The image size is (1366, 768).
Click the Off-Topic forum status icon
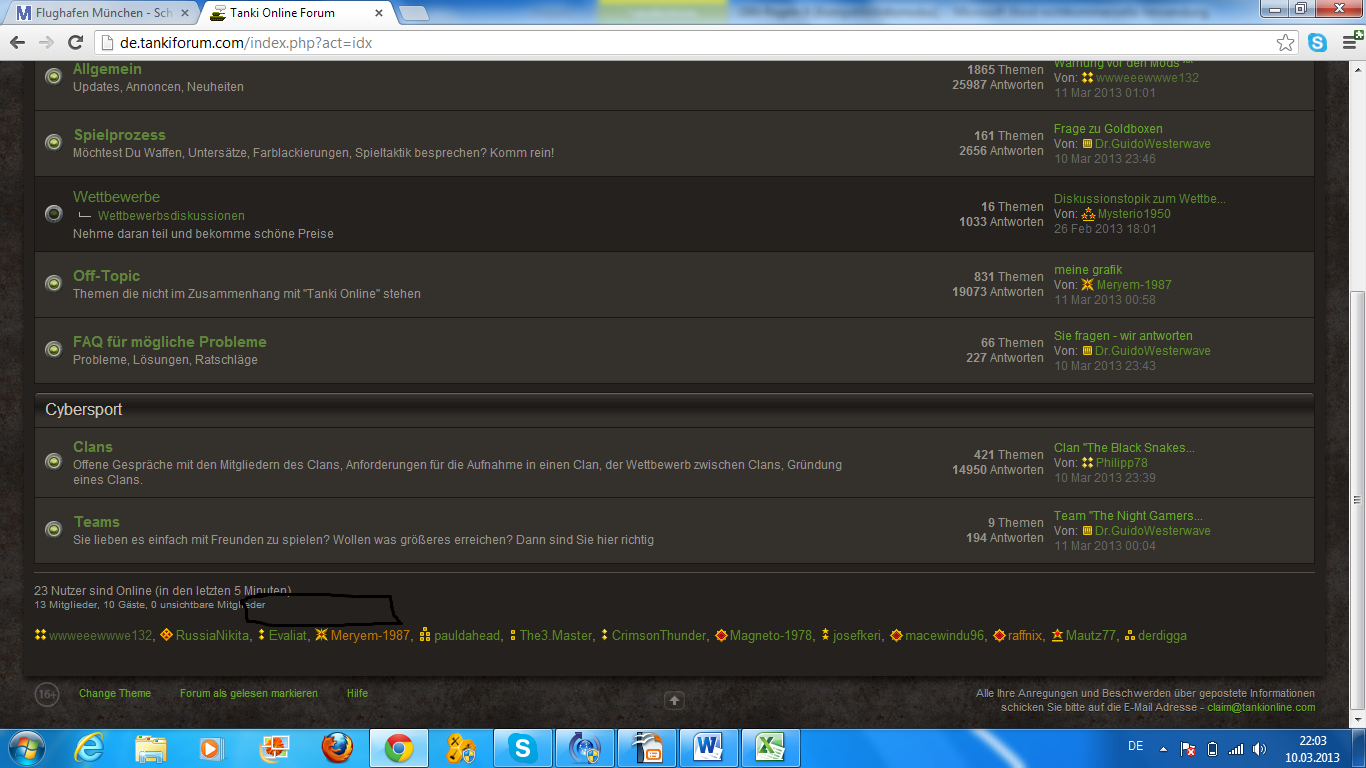[54, 283]
